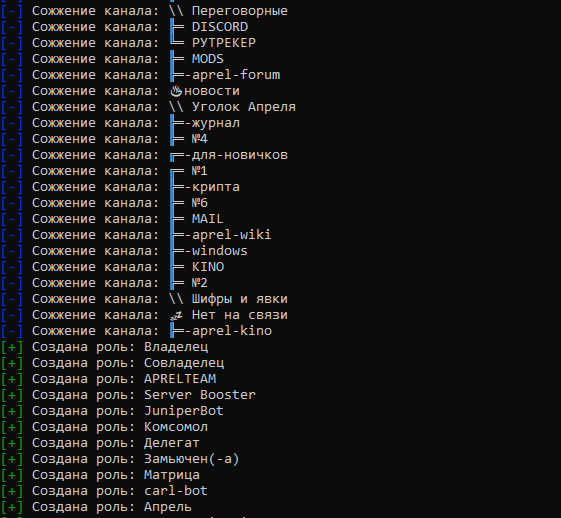Click the fire emoji before новости
The width and height of the screenshot is (561, 518).
pos(176,91)
